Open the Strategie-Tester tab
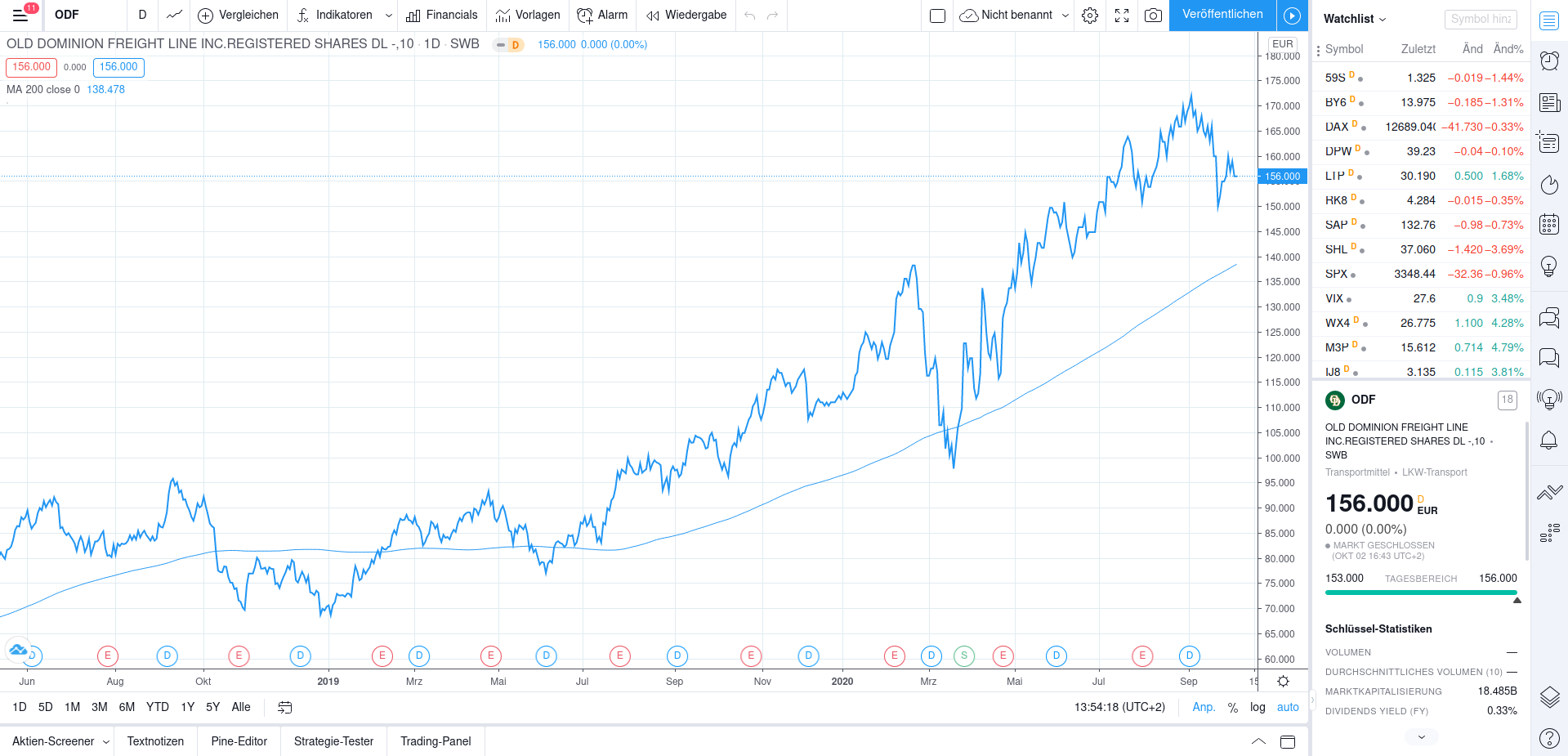This screenshot has height=756, width=1568. pos(333,741)
